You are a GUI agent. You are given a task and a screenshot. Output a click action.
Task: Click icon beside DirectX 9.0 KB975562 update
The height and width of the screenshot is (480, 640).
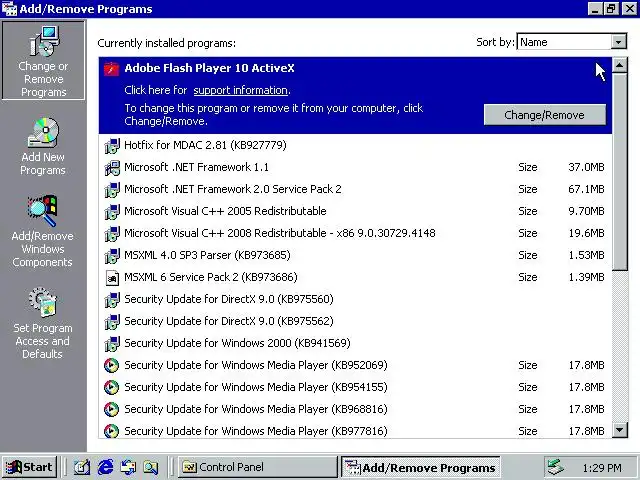coord(112,322)
